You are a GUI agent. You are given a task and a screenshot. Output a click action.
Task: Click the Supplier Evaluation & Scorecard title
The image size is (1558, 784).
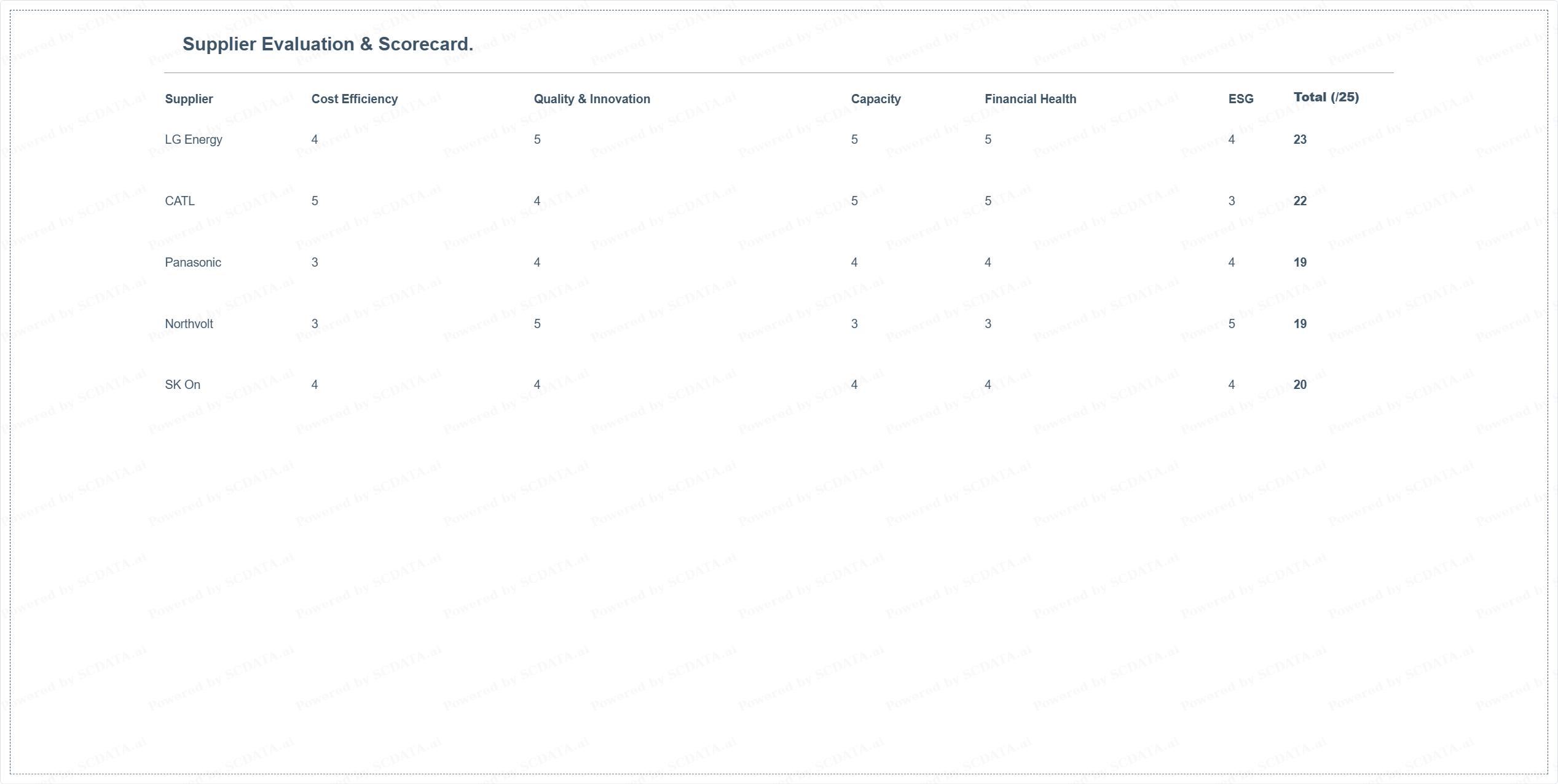[x=328, y=44]
